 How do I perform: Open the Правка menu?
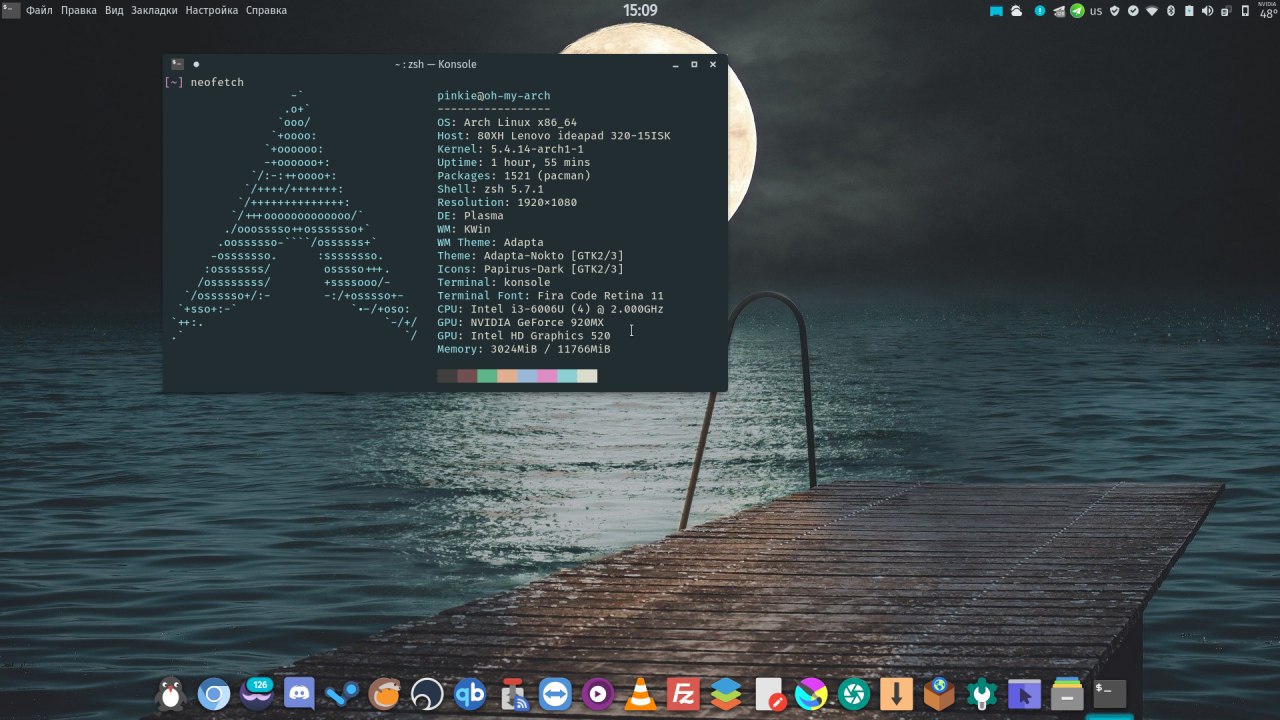(79, 10)
